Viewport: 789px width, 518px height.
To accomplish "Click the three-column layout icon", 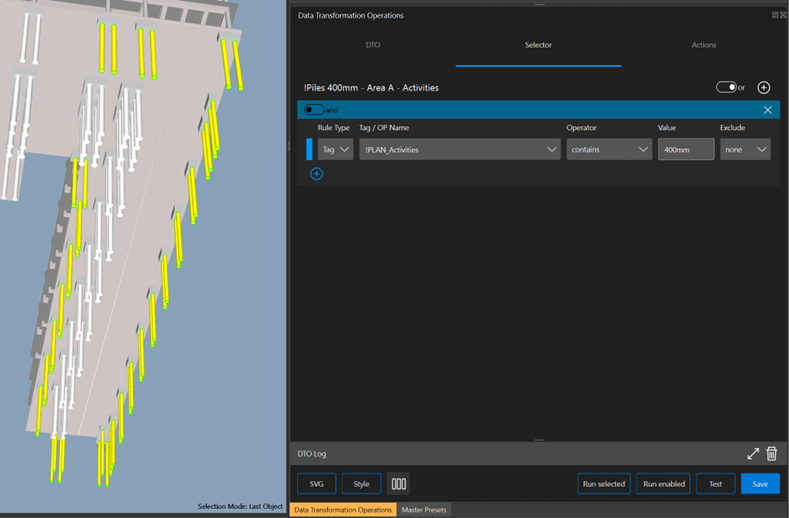I will (398, 484).
